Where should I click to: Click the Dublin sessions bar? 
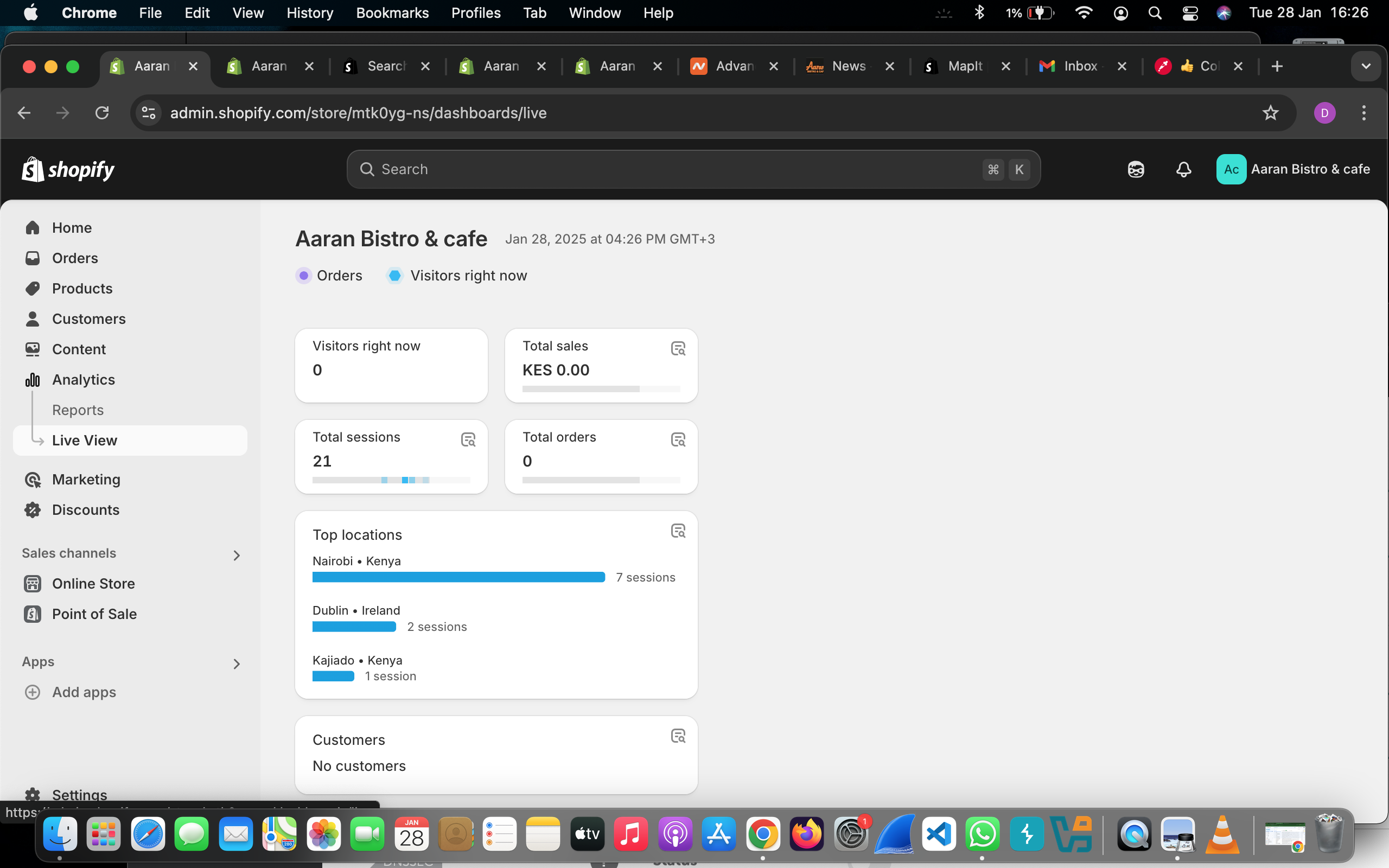[354, 627]
